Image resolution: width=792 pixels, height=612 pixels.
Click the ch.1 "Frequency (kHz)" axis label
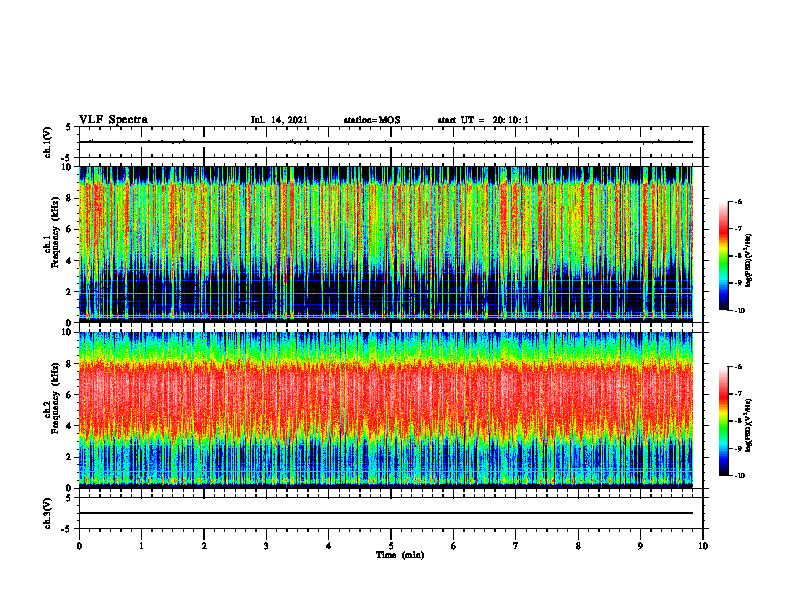(55, 231)
